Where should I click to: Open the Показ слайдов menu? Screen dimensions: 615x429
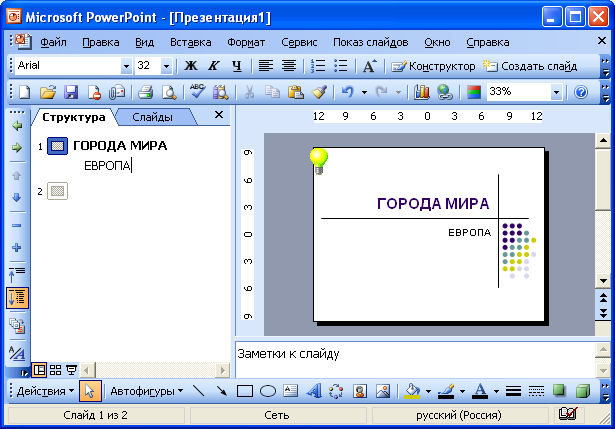click(370, 42)
